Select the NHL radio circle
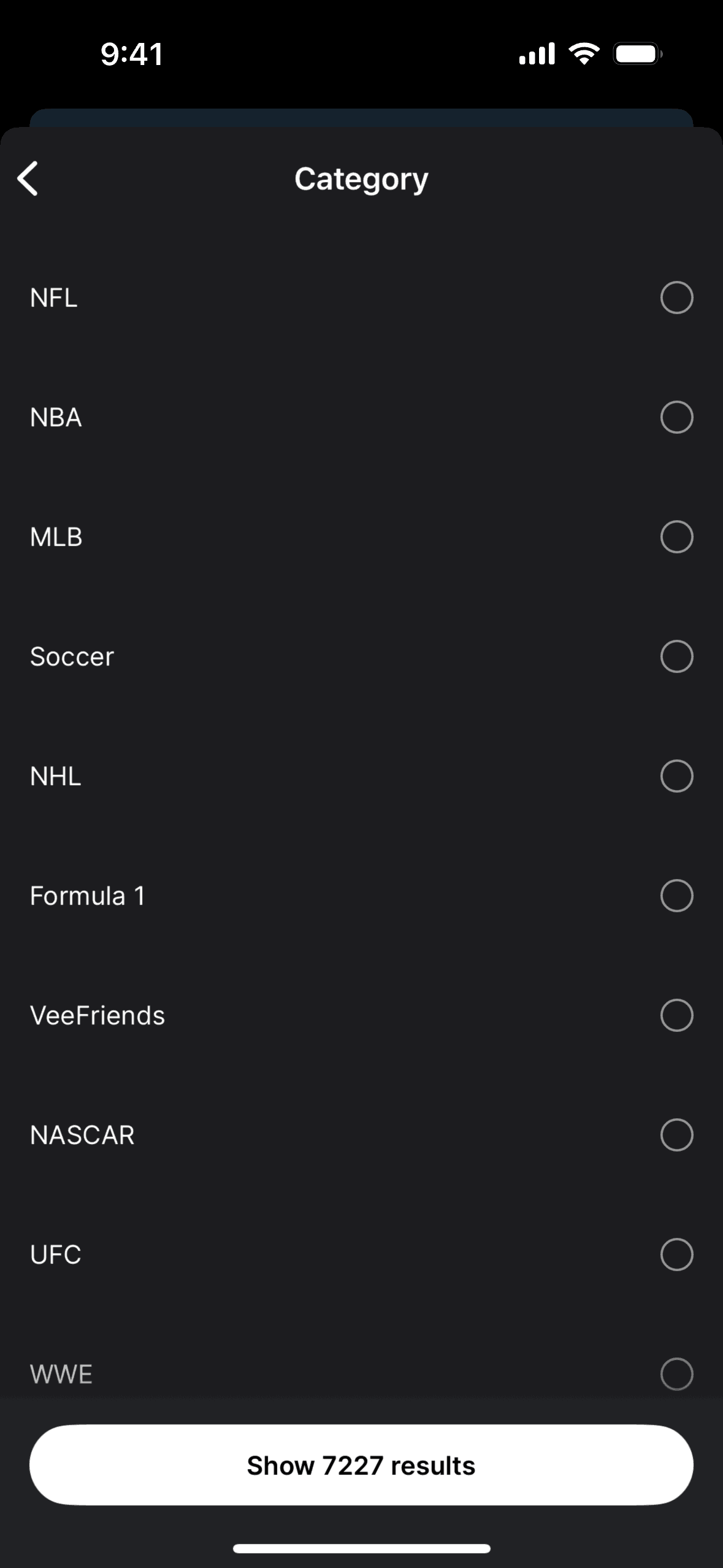The image size is (723, 1568). click(676, 776)
